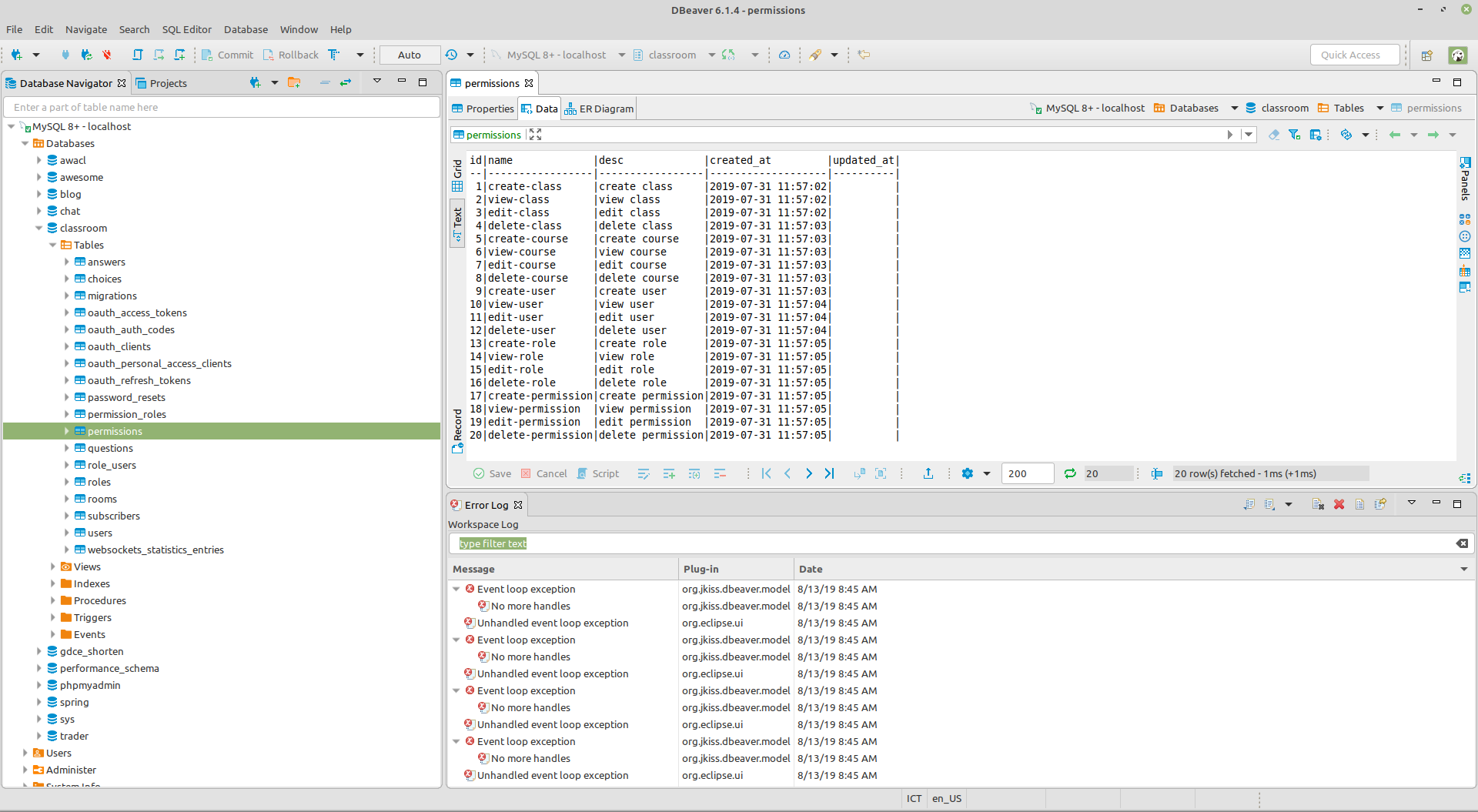
Task: Switch to the ER Diagram tab
Action: click(600, 109)
